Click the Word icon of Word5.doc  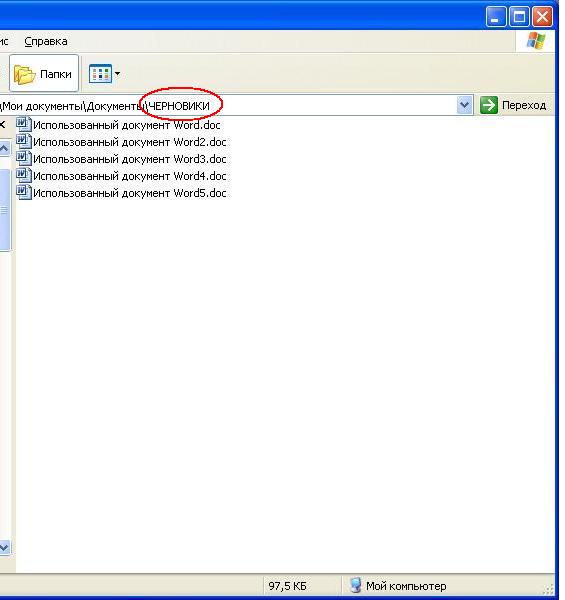tap(24, 192)
